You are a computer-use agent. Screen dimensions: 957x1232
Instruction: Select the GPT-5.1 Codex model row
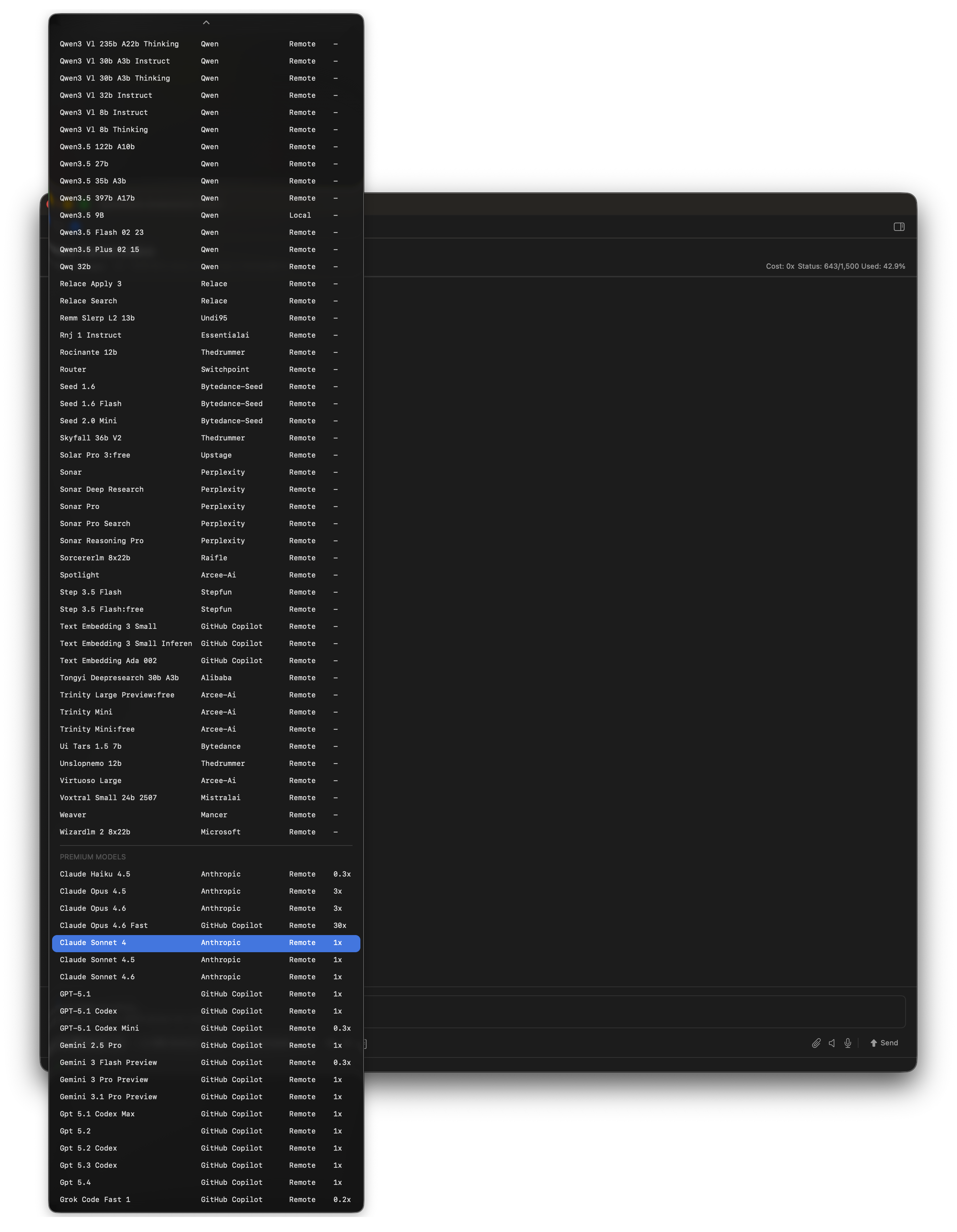click(x=206, y=1011)
